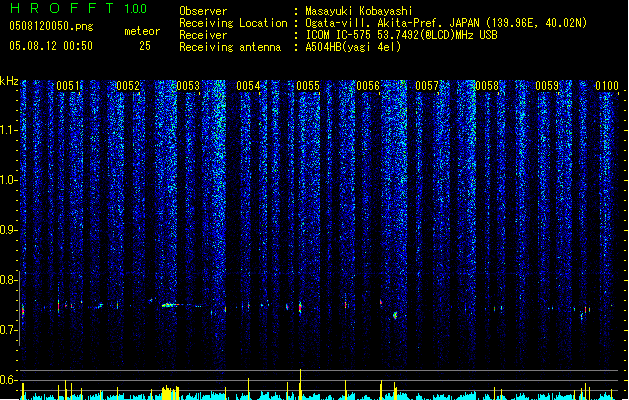This screenshot has height=400, width=629.
Task: Click the 0052 time marker
Action: [x=128, y=86]
